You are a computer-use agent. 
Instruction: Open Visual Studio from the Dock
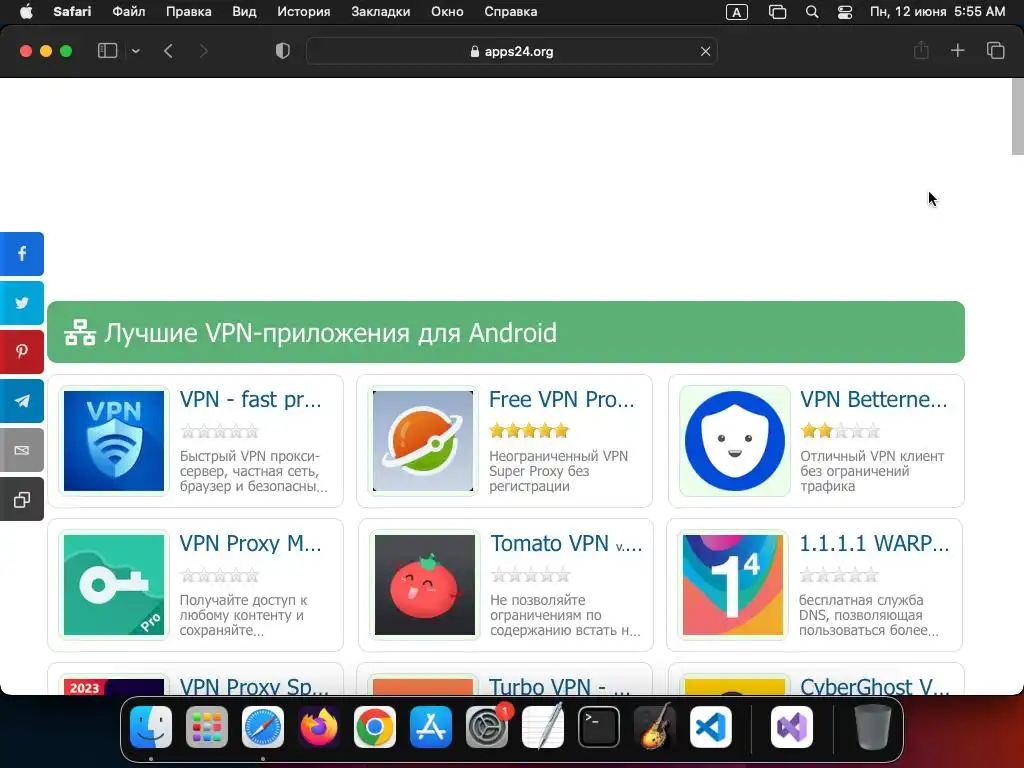click(x=792, y=727)
